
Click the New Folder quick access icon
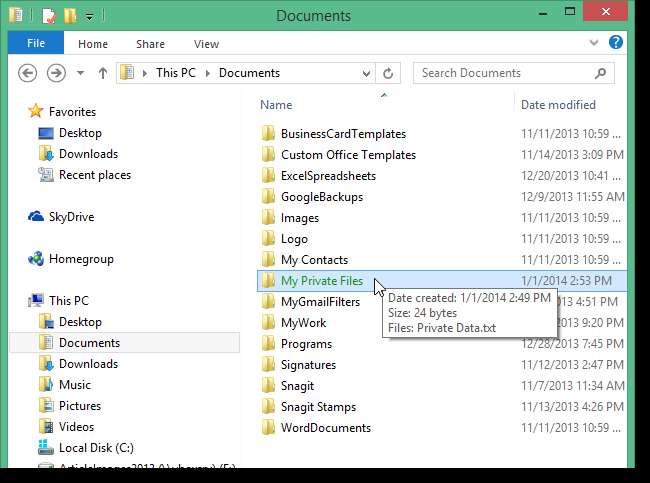pyautogui.click(x=70, y=16)
